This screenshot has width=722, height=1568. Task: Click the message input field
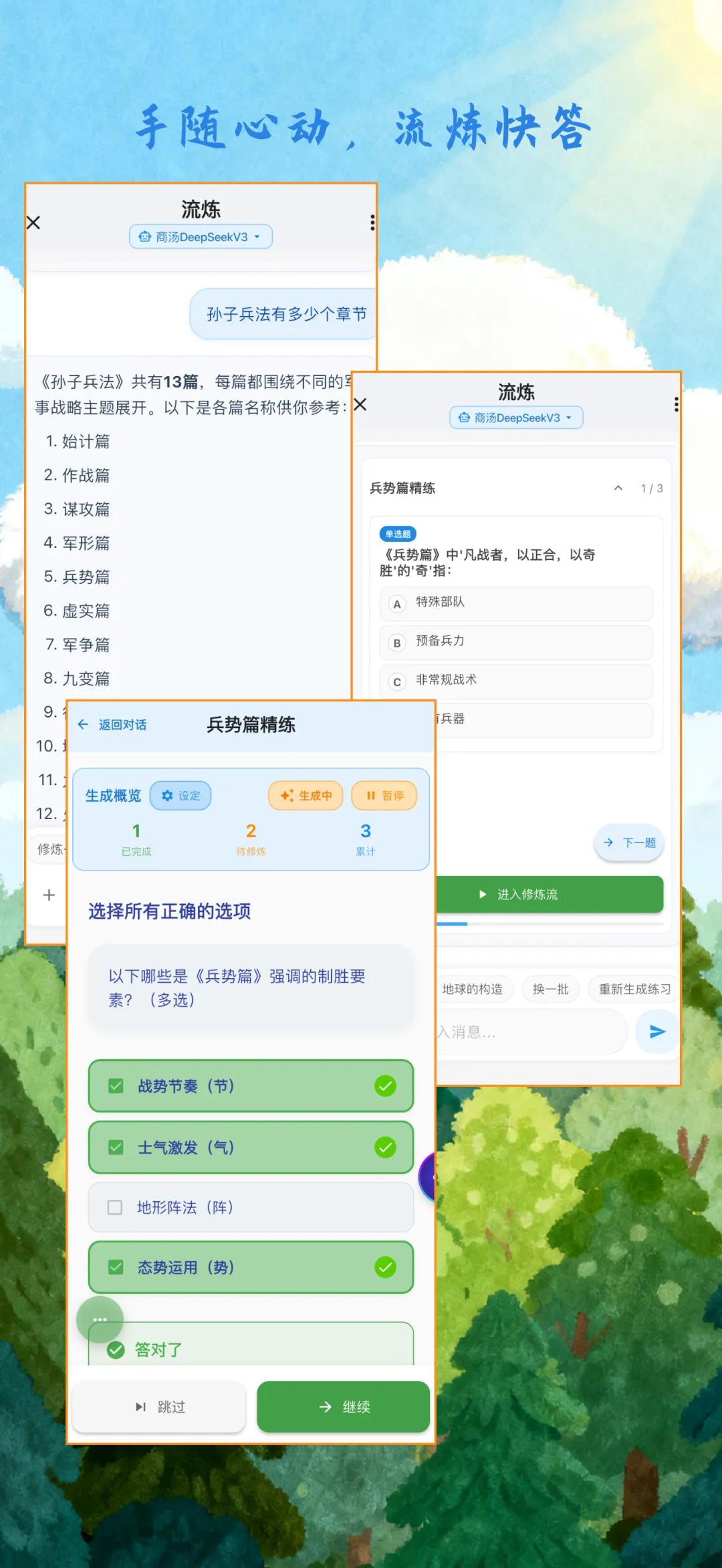[531, 1032]
